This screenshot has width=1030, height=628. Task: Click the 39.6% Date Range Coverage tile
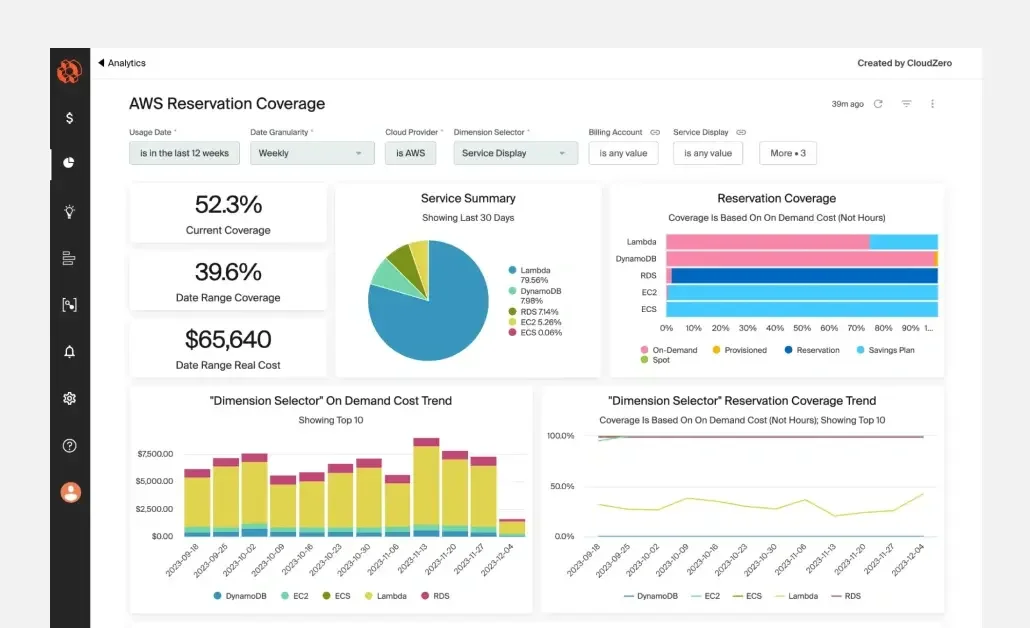[x=228, y=281]
